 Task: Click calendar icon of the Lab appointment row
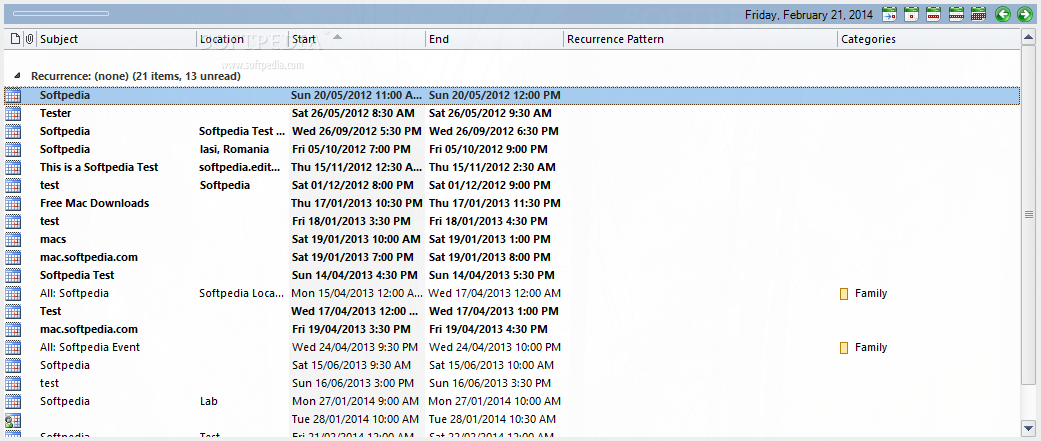[x=13, y=401]
